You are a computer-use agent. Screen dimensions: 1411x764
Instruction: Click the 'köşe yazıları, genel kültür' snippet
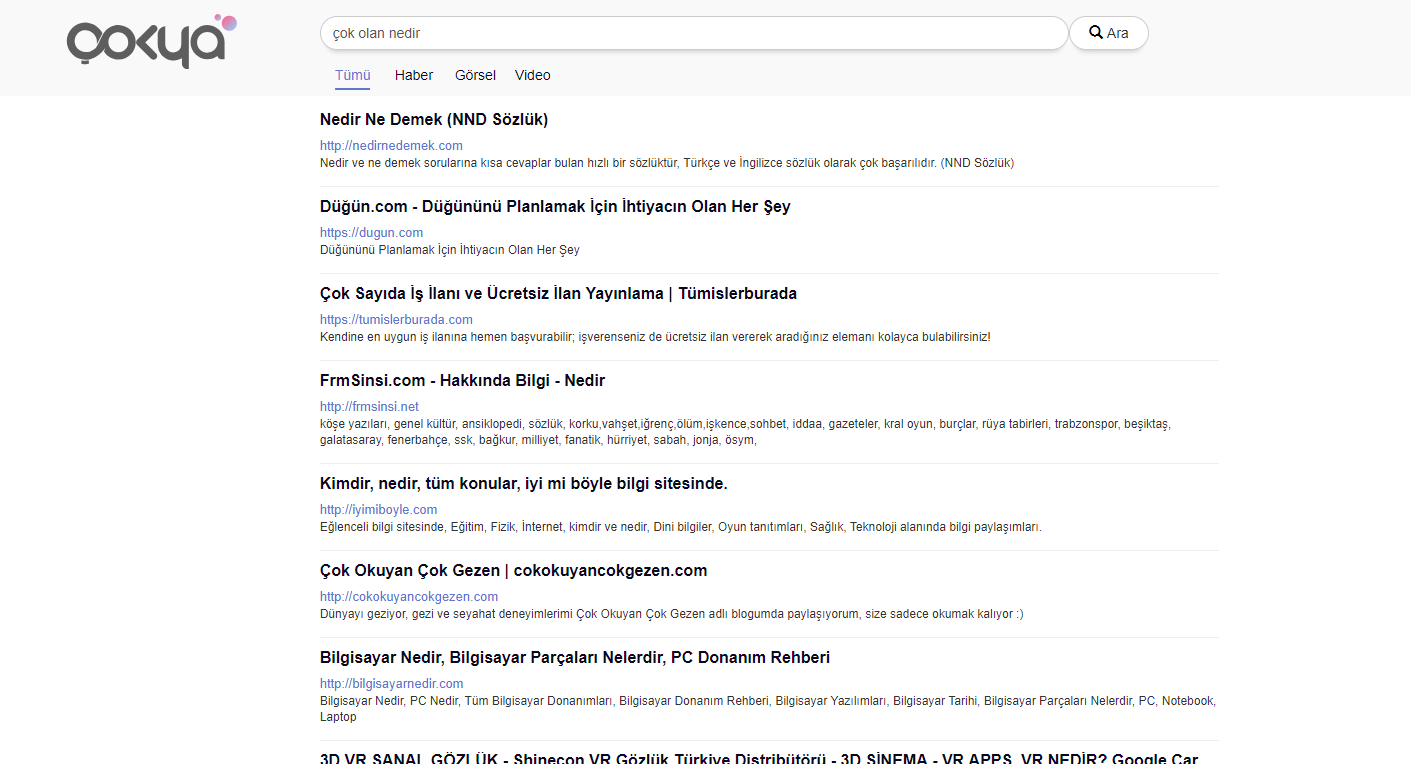tap(745, 432)
